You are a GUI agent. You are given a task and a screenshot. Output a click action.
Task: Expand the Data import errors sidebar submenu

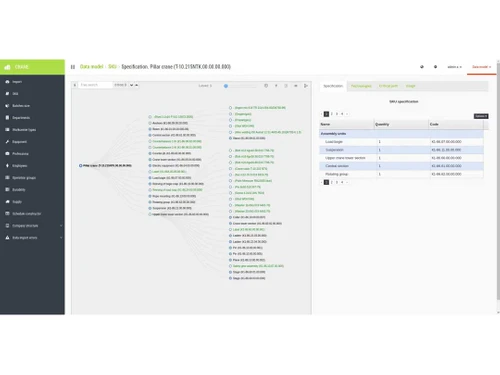click(61, 238)
